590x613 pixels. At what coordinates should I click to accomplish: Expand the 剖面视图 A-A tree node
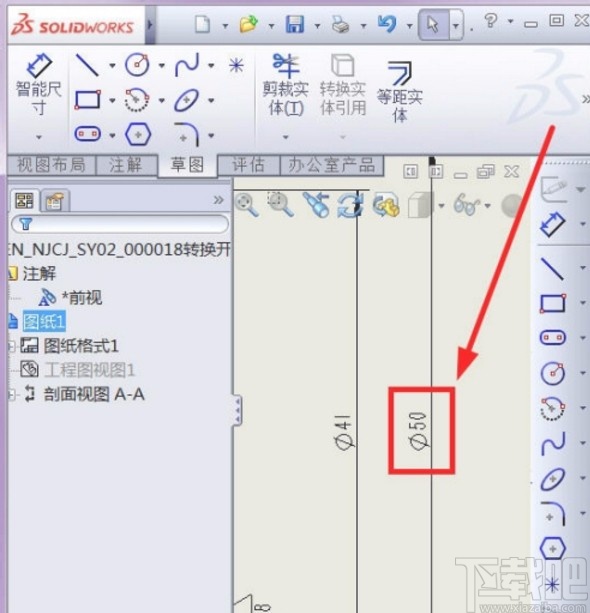(12, 395)
